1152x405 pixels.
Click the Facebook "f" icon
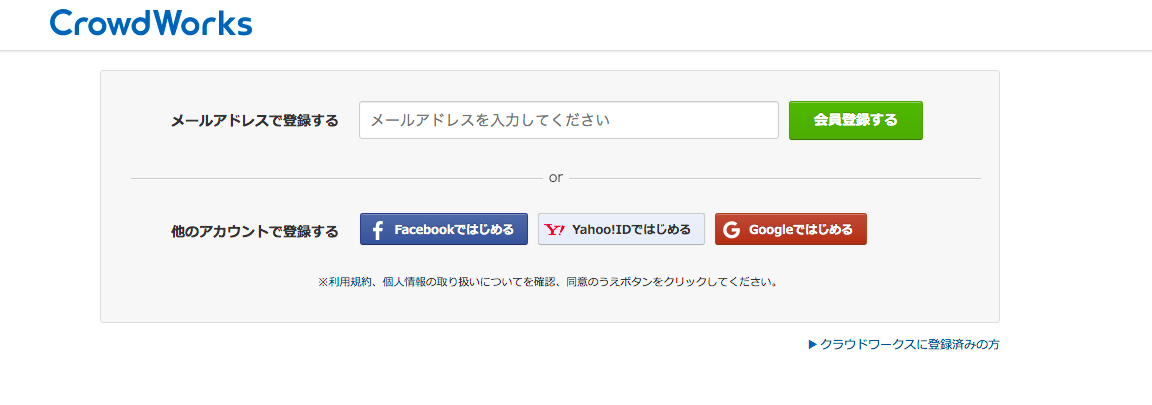377,230
